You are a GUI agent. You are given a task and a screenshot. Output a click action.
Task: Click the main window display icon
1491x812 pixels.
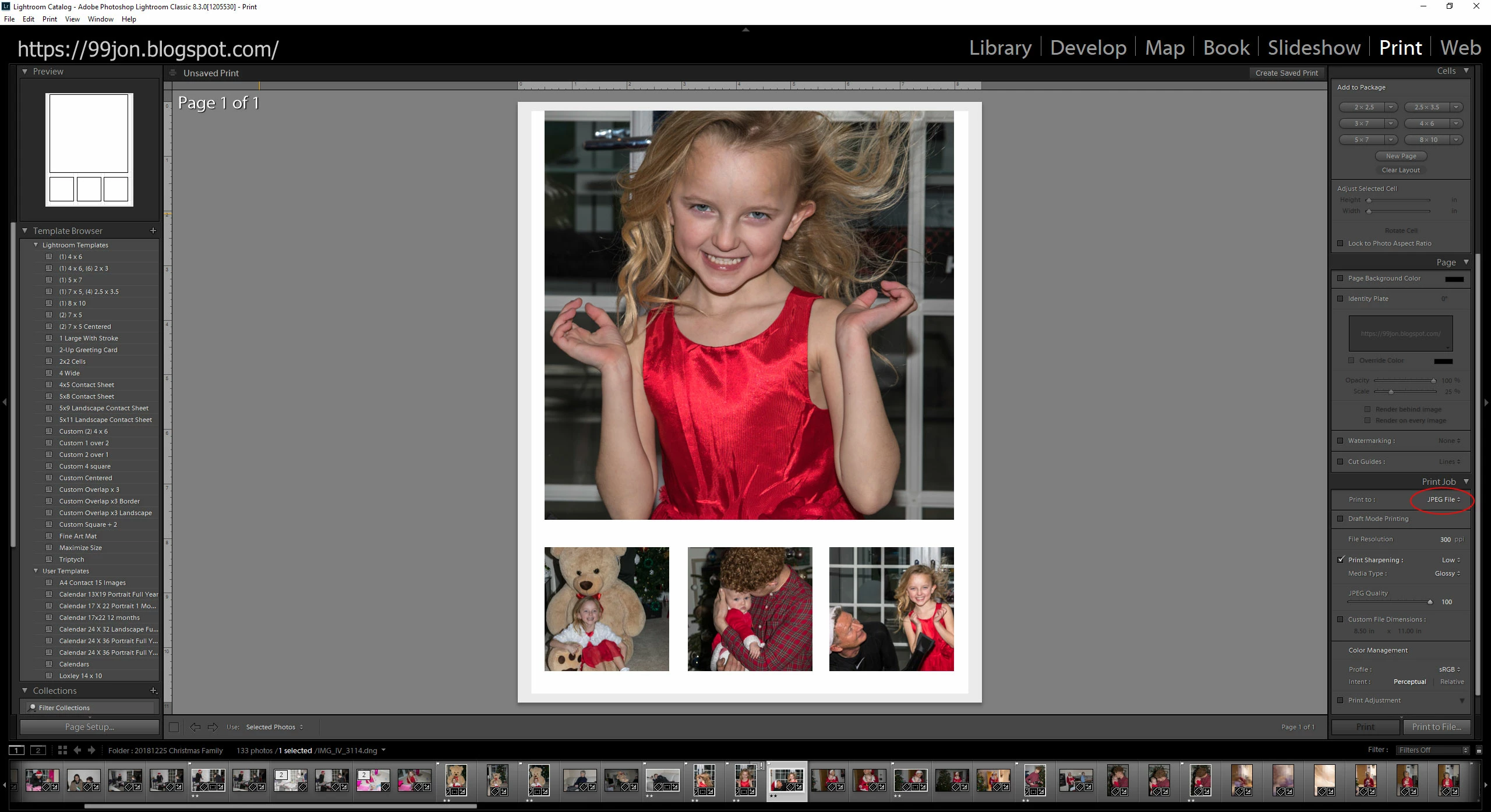pyautogui.click(x=16, y=750)
